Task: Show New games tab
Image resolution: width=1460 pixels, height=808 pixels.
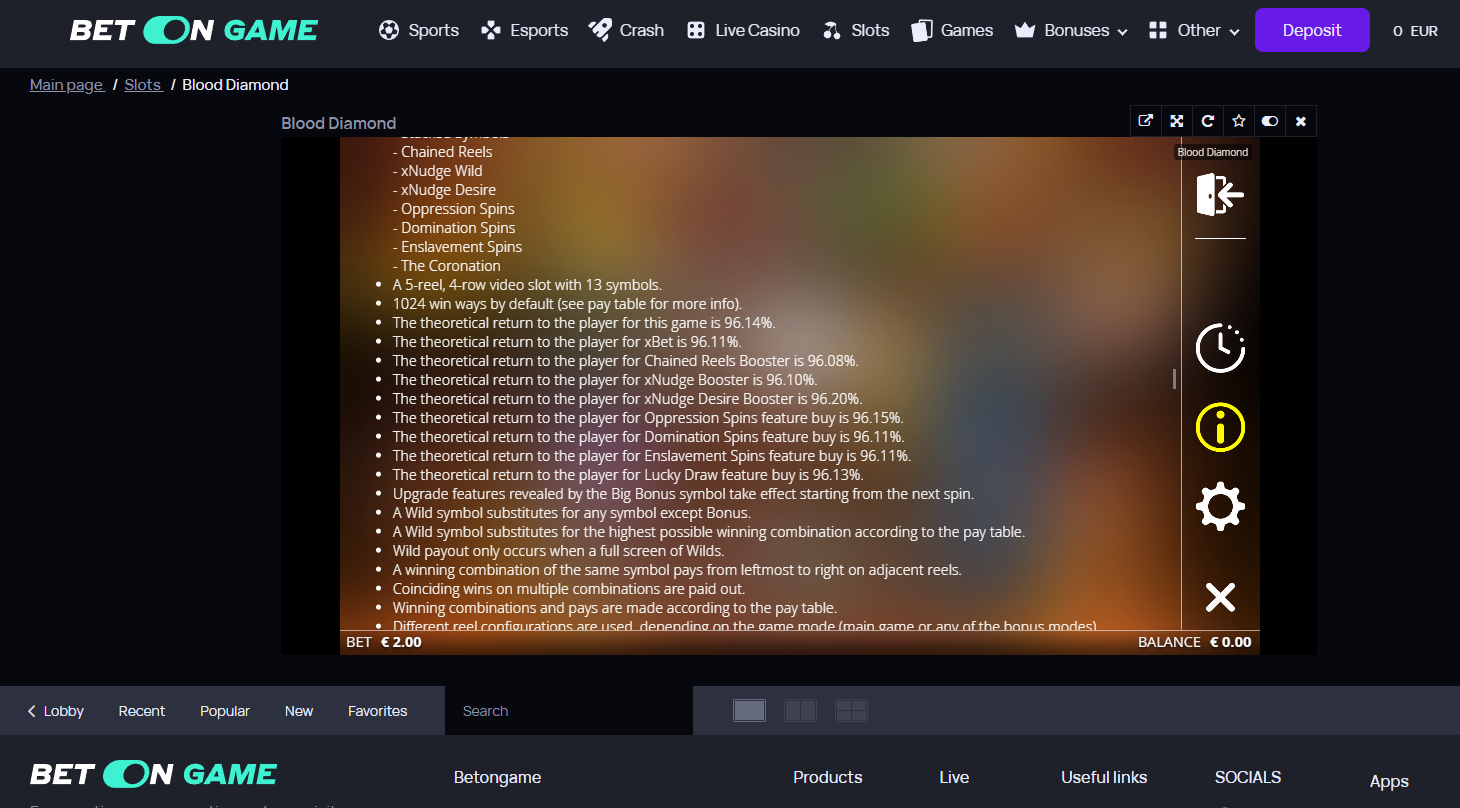Action: pyautogui.click(x=299, y=711)
